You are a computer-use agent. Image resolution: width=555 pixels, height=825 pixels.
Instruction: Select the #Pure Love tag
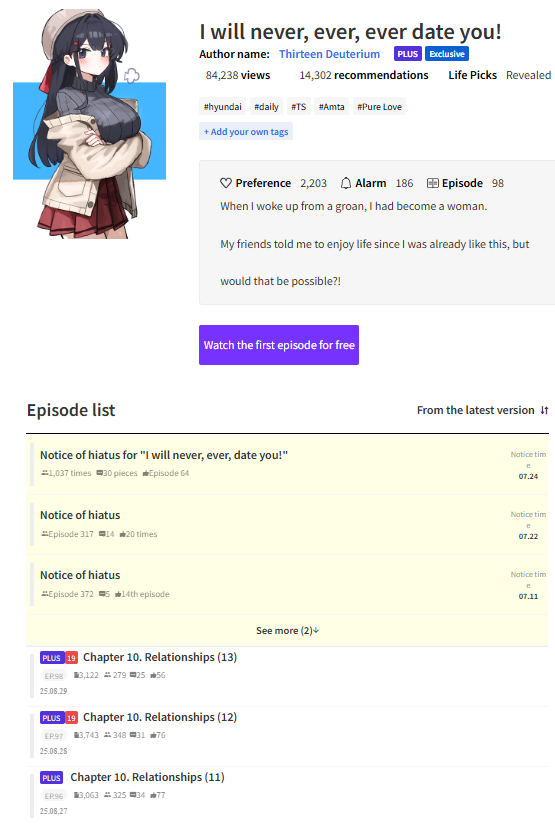[379, 107]
